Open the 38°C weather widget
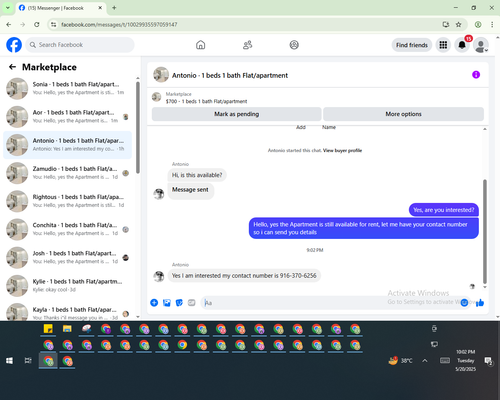 tap(401, 361)
